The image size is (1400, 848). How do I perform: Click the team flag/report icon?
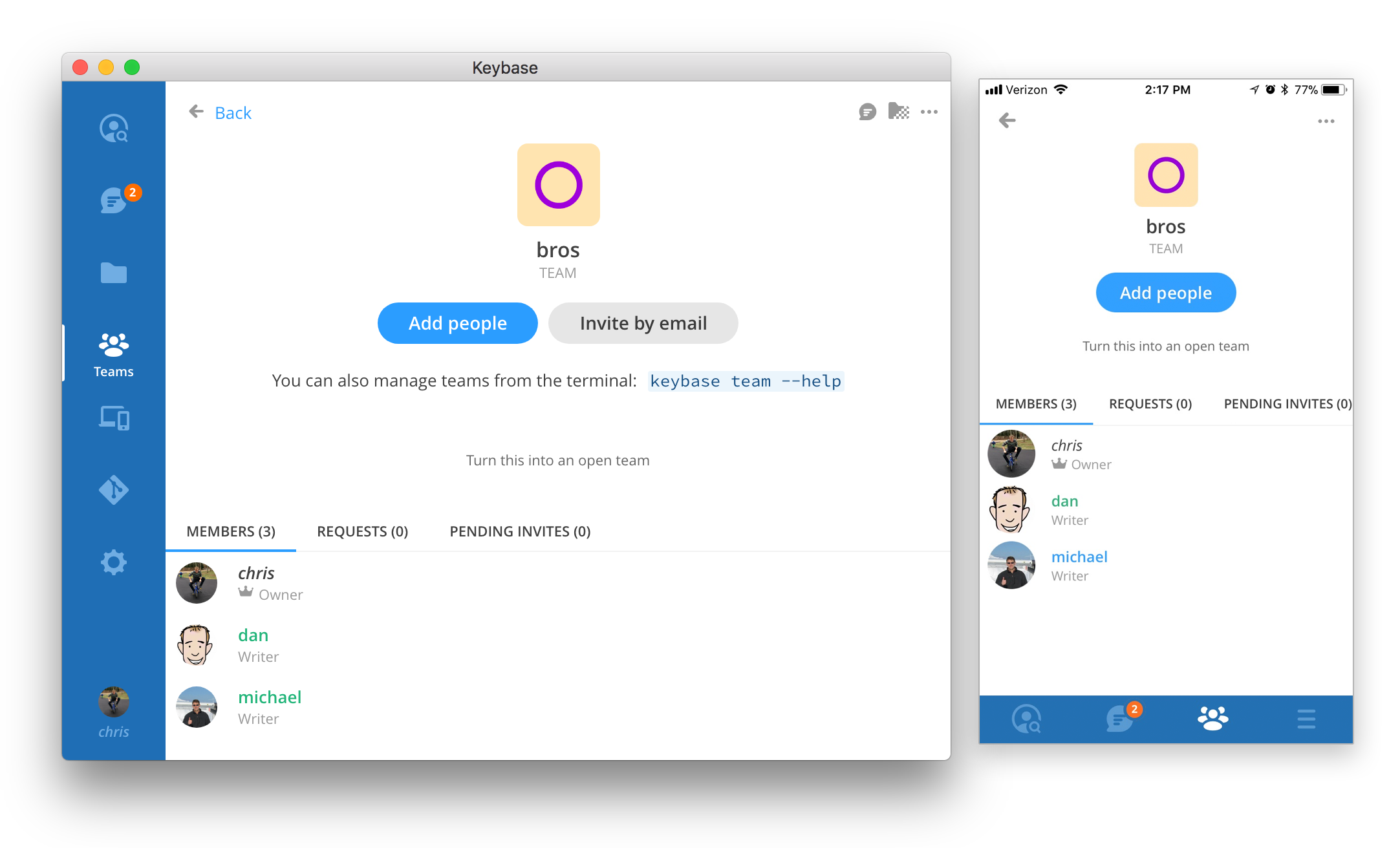tap(897, 112)
